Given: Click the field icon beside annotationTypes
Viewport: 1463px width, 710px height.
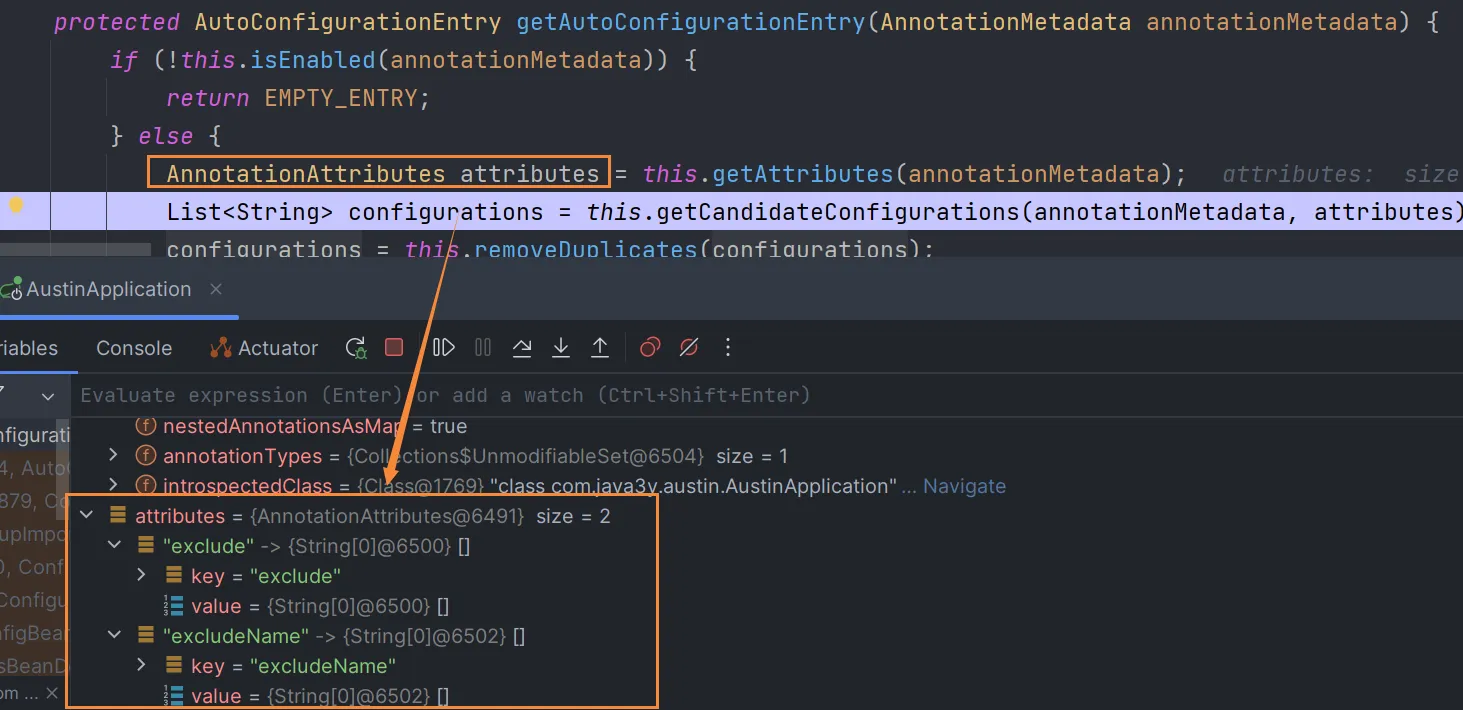Looking at the screenshot, I should coord(146,456).
